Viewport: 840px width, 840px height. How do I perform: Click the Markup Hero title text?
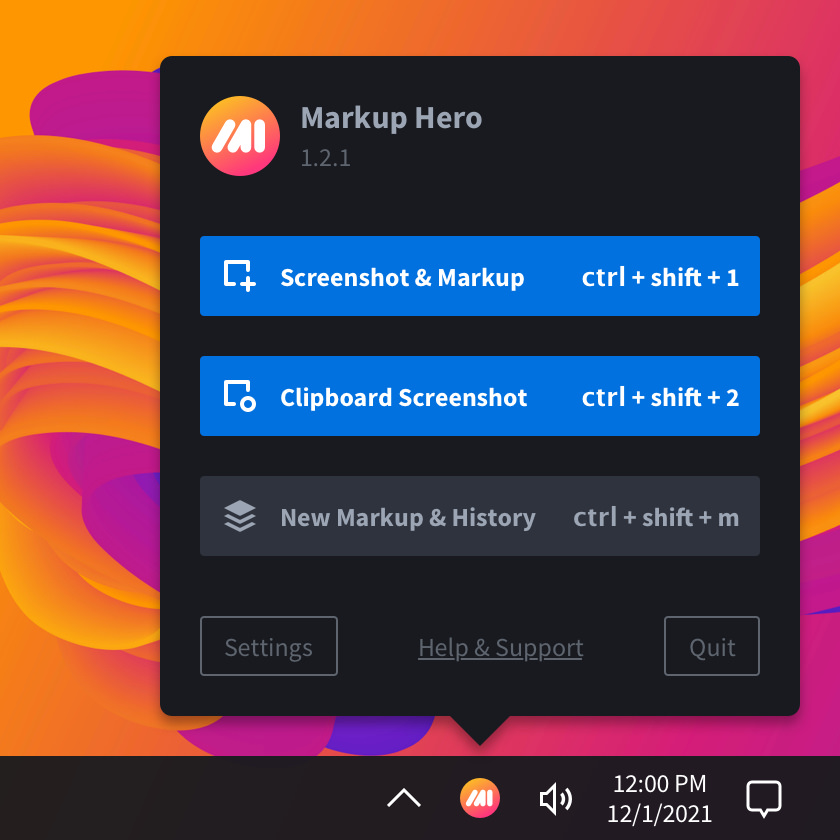pyautogui.click(x=391, y=118)
